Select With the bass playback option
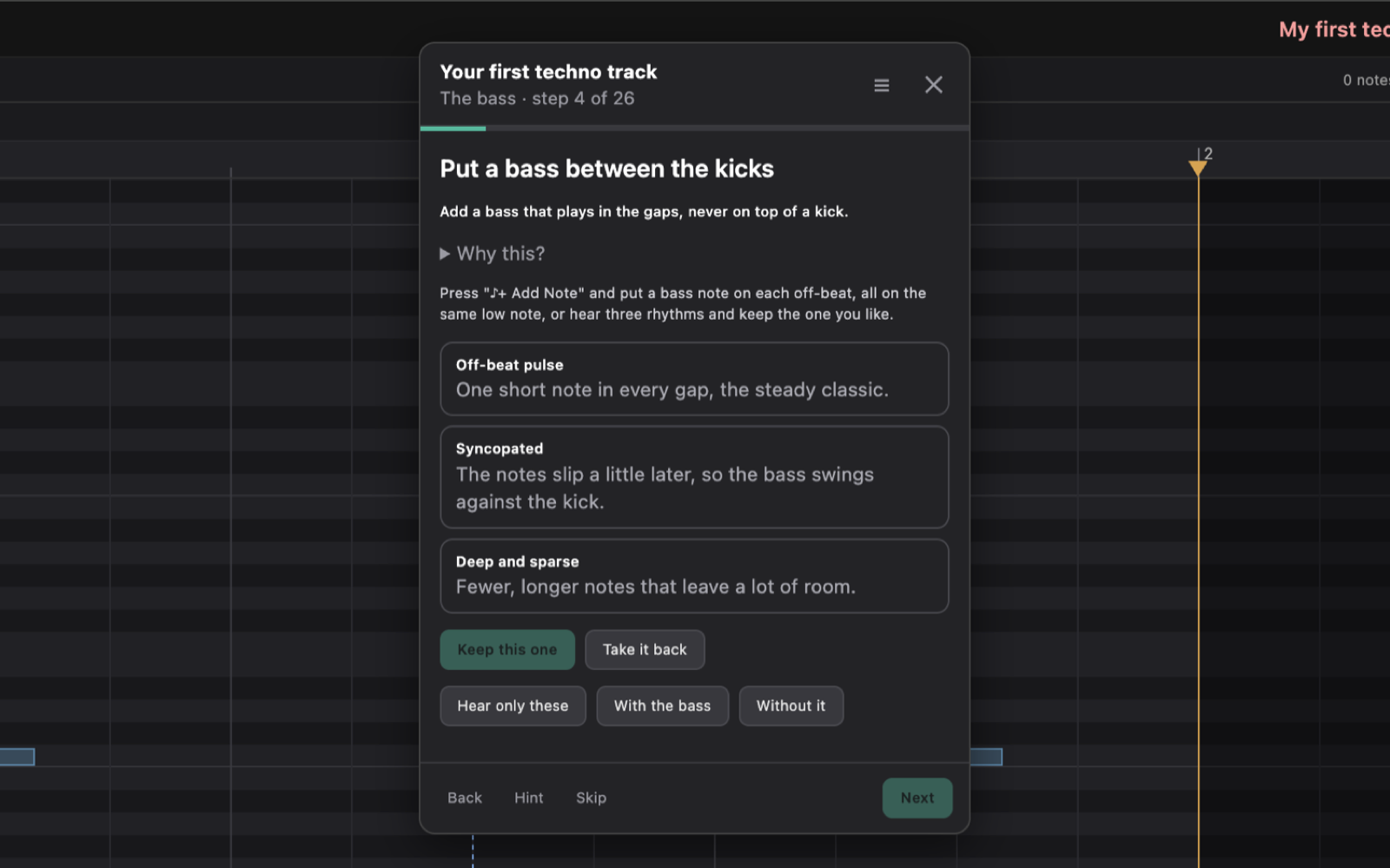Image resolution: width=1390 pixels, height=868 pixels. point(662,706)
